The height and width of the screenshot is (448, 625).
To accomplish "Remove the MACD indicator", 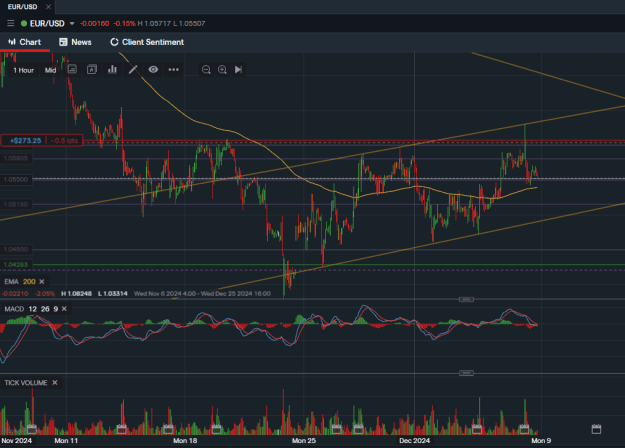I will pos(64,309).
